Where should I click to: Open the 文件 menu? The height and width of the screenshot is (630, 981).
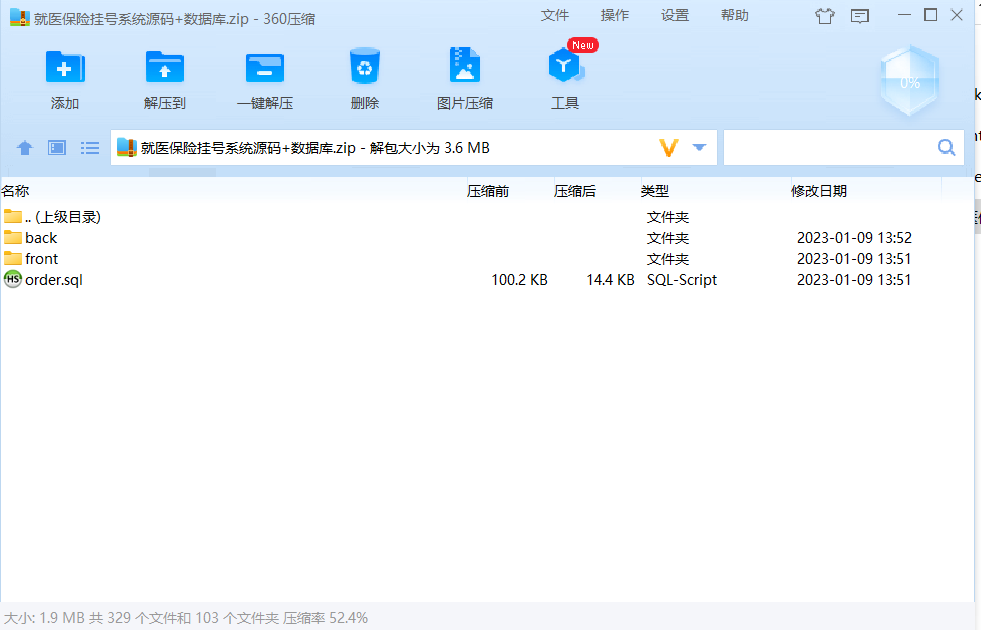point(555,15)
